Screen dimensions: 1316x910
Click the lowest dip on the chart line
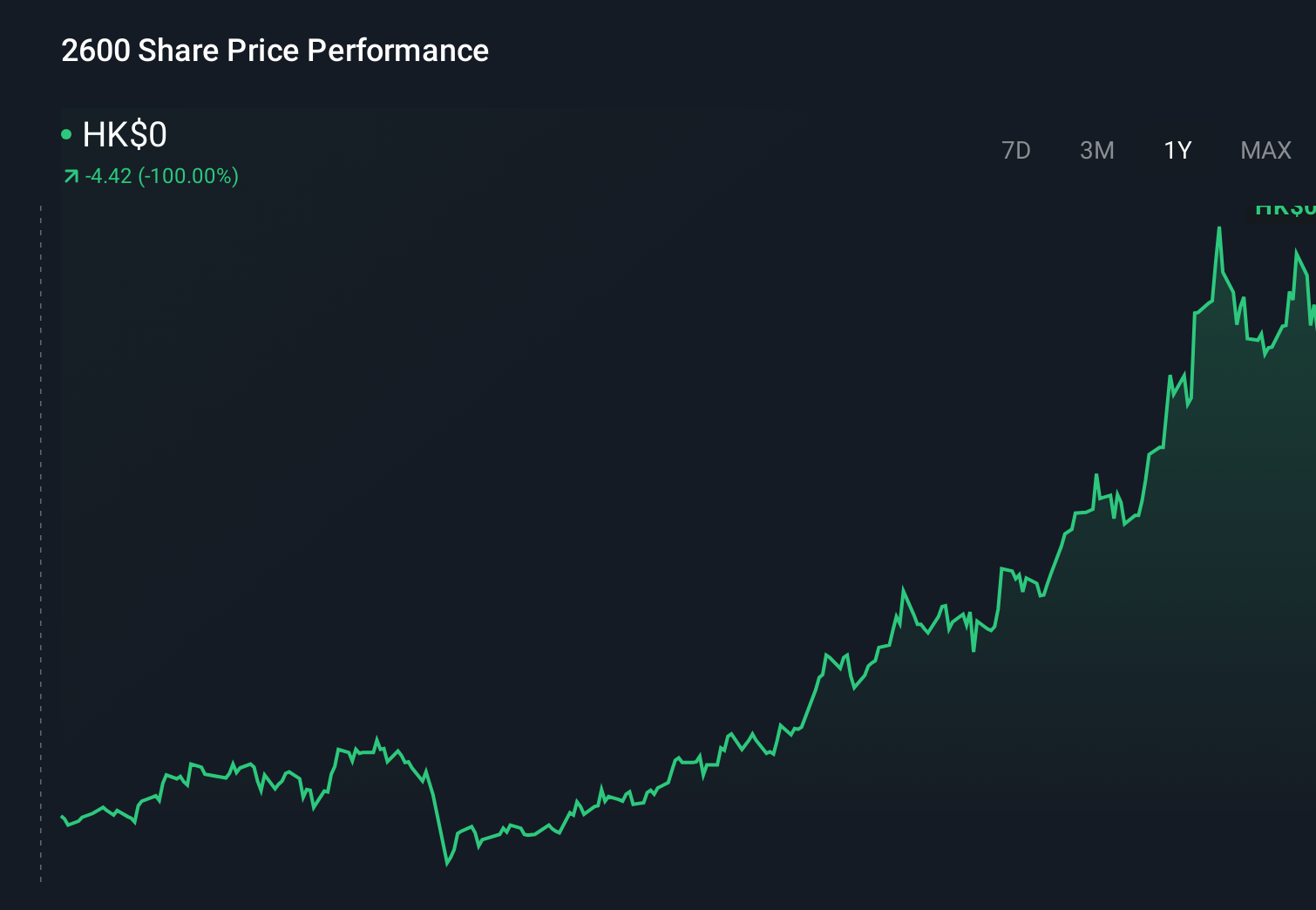pyautogui.click(x=447, y=864)
